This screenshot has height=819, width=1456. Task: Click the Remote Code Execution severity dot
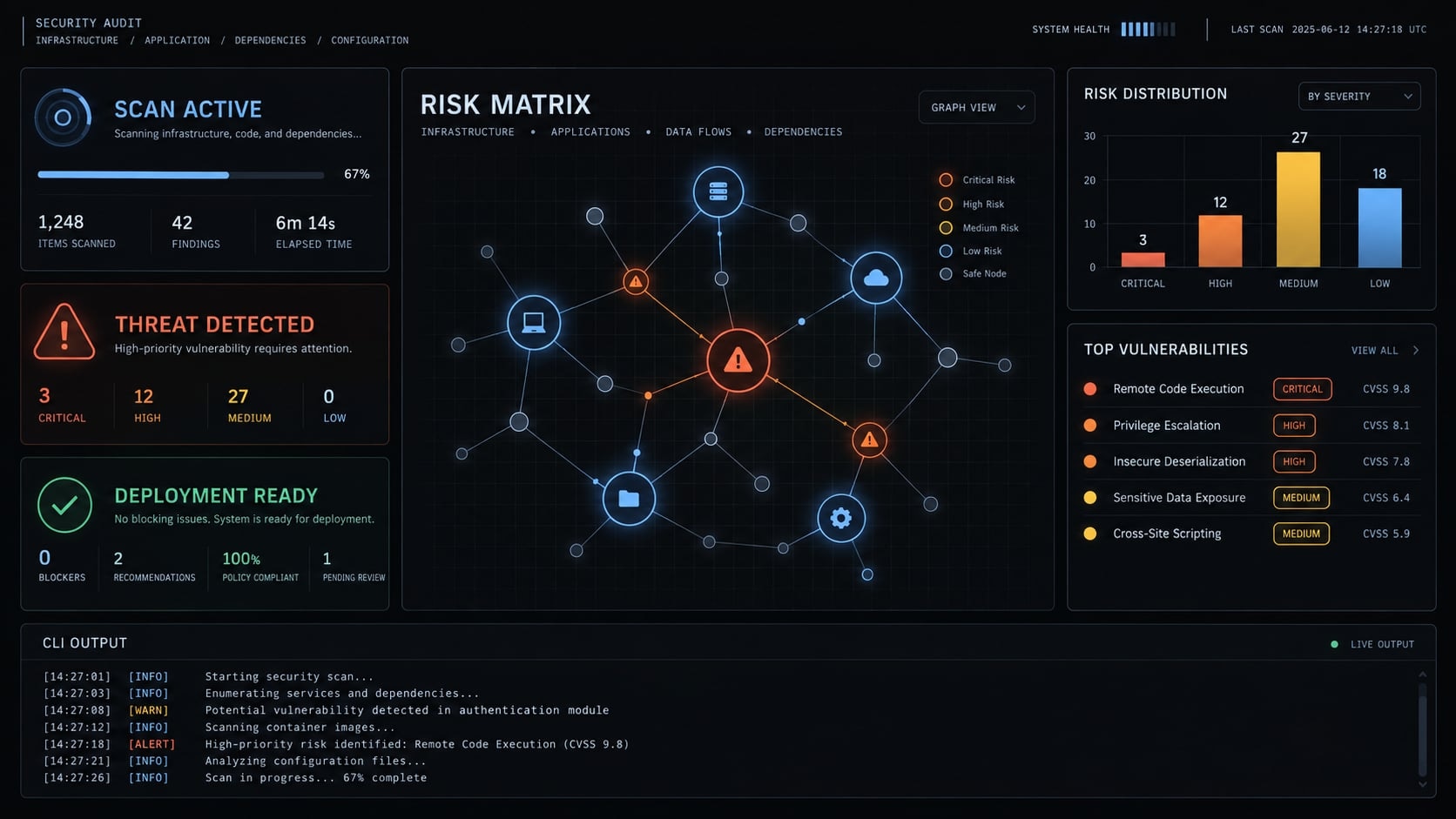click(x=1089, y=389)
